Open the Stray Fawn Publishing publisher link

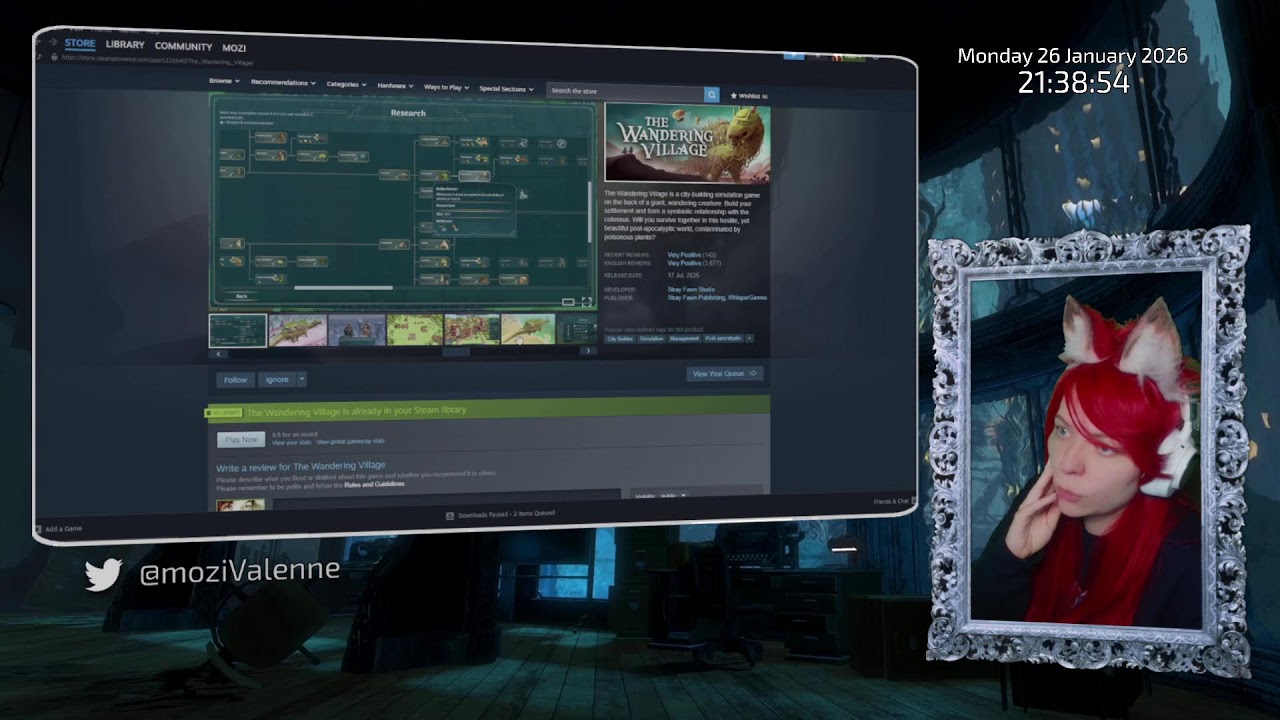coord(696,297)
